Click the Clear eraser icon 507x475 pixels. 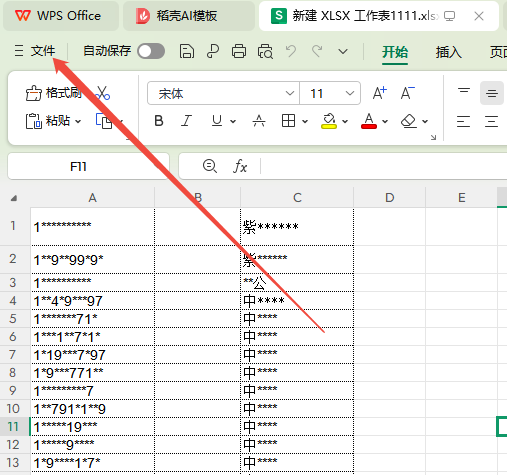(409, 121)
